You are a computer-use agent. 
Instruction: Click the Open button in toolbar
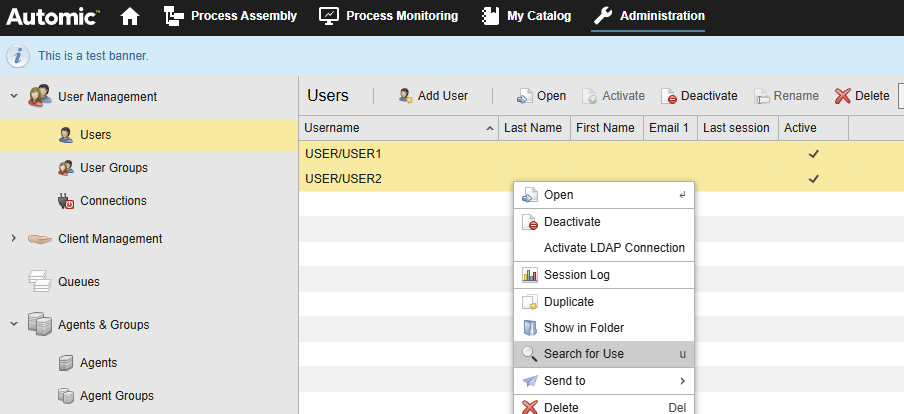click(x=541, y=96)
